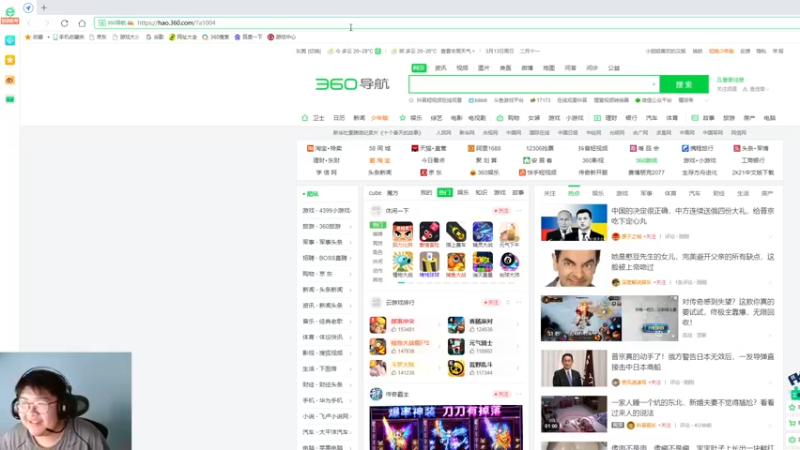Open the 工商银行 link
The height and width of the screenshot is (450, 800).
pos(753,160)
